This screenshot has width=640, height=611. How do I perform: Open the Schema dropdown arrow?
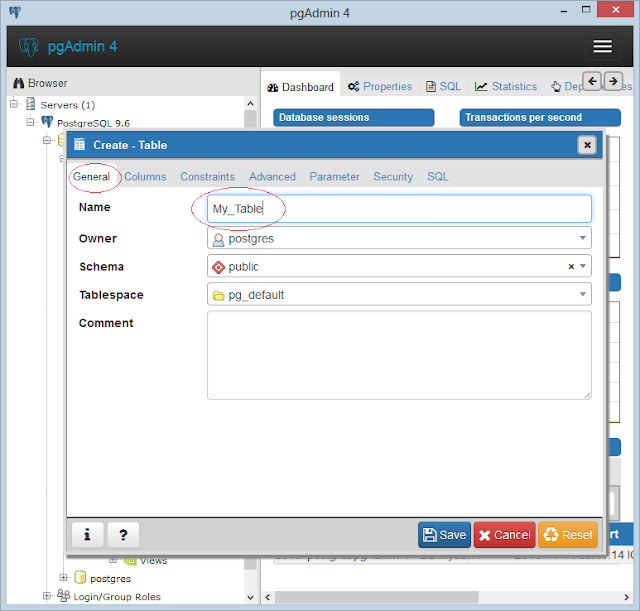click(x=583, y=266)
